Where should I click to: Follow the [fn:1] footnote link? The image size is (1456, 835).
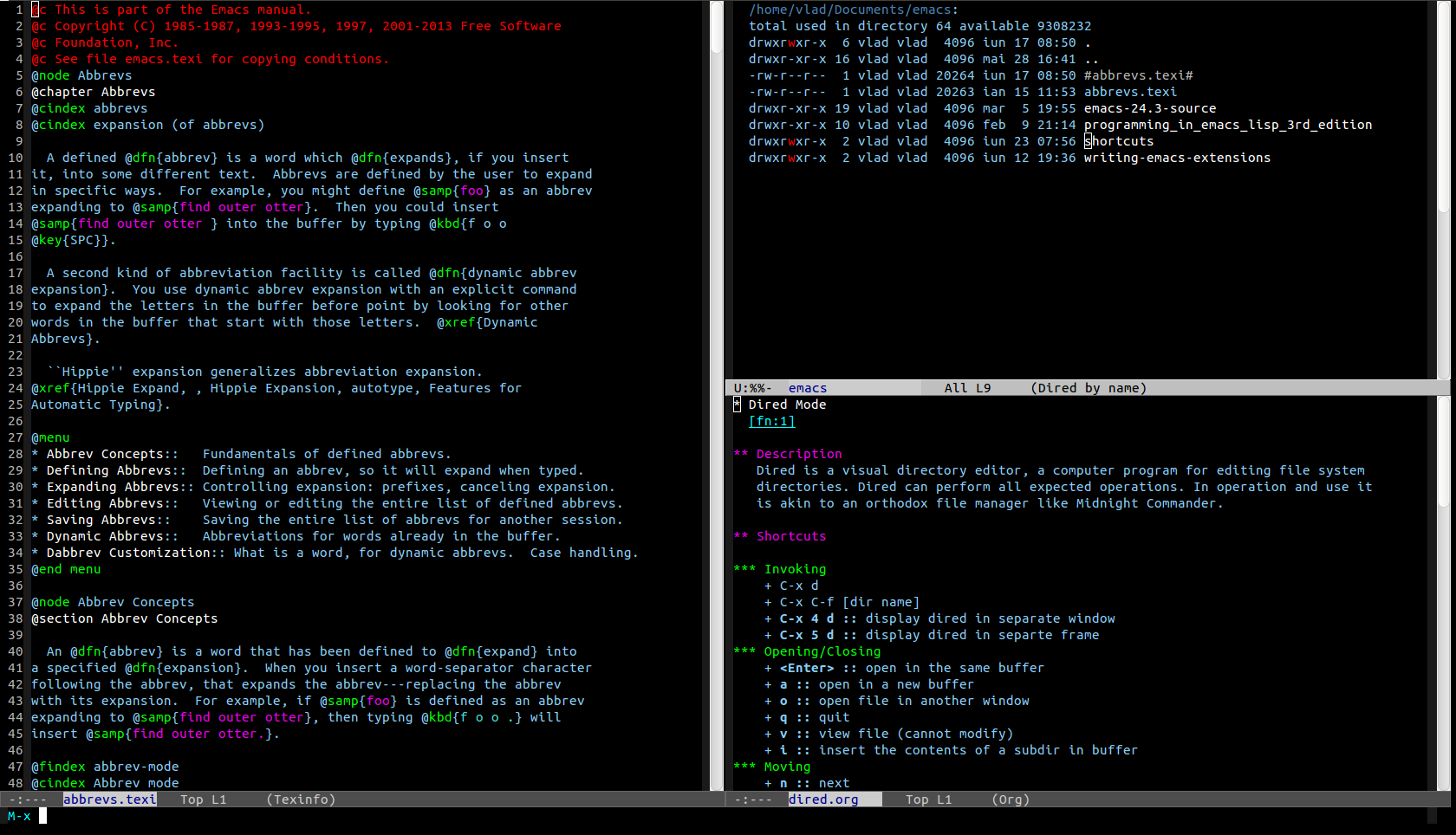coord(771,421)
